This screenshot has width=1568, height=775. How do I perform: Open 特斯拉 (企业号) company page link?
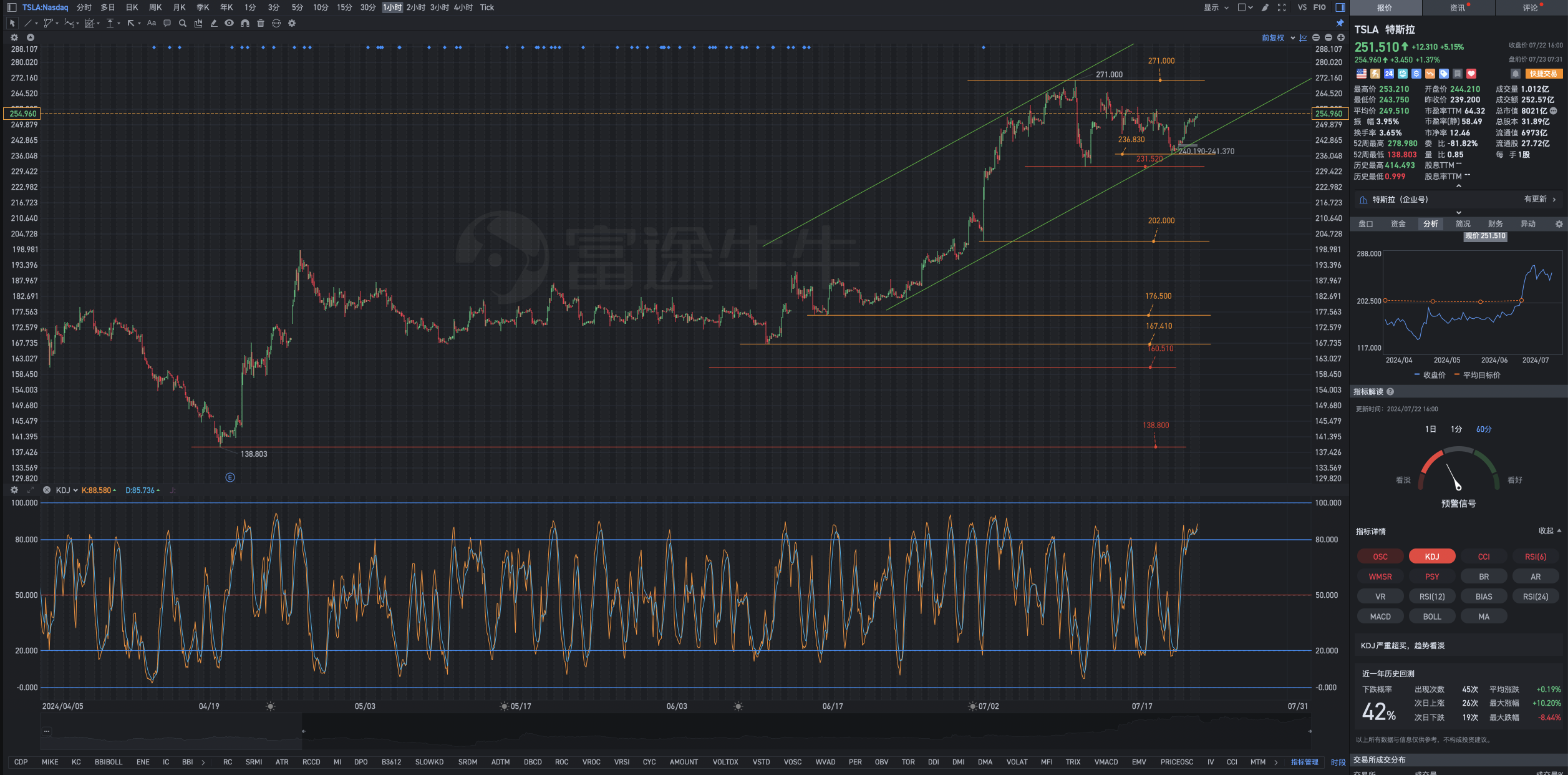[x=1458, y=200]
